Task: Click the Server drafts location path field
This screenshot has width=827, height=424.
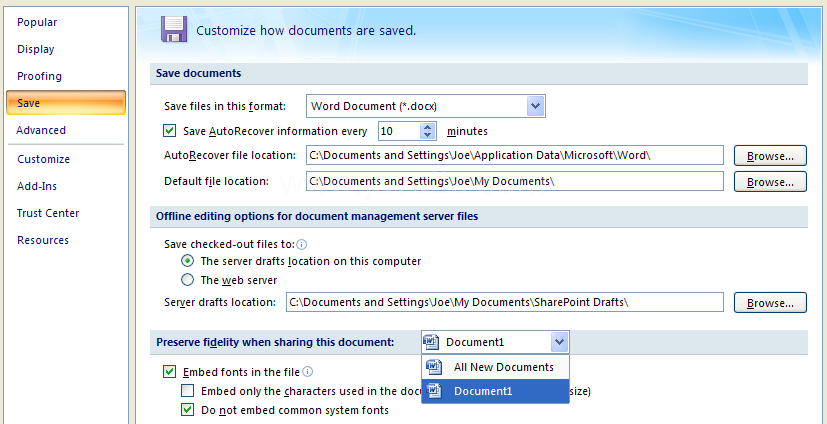Action: [505, 302]
